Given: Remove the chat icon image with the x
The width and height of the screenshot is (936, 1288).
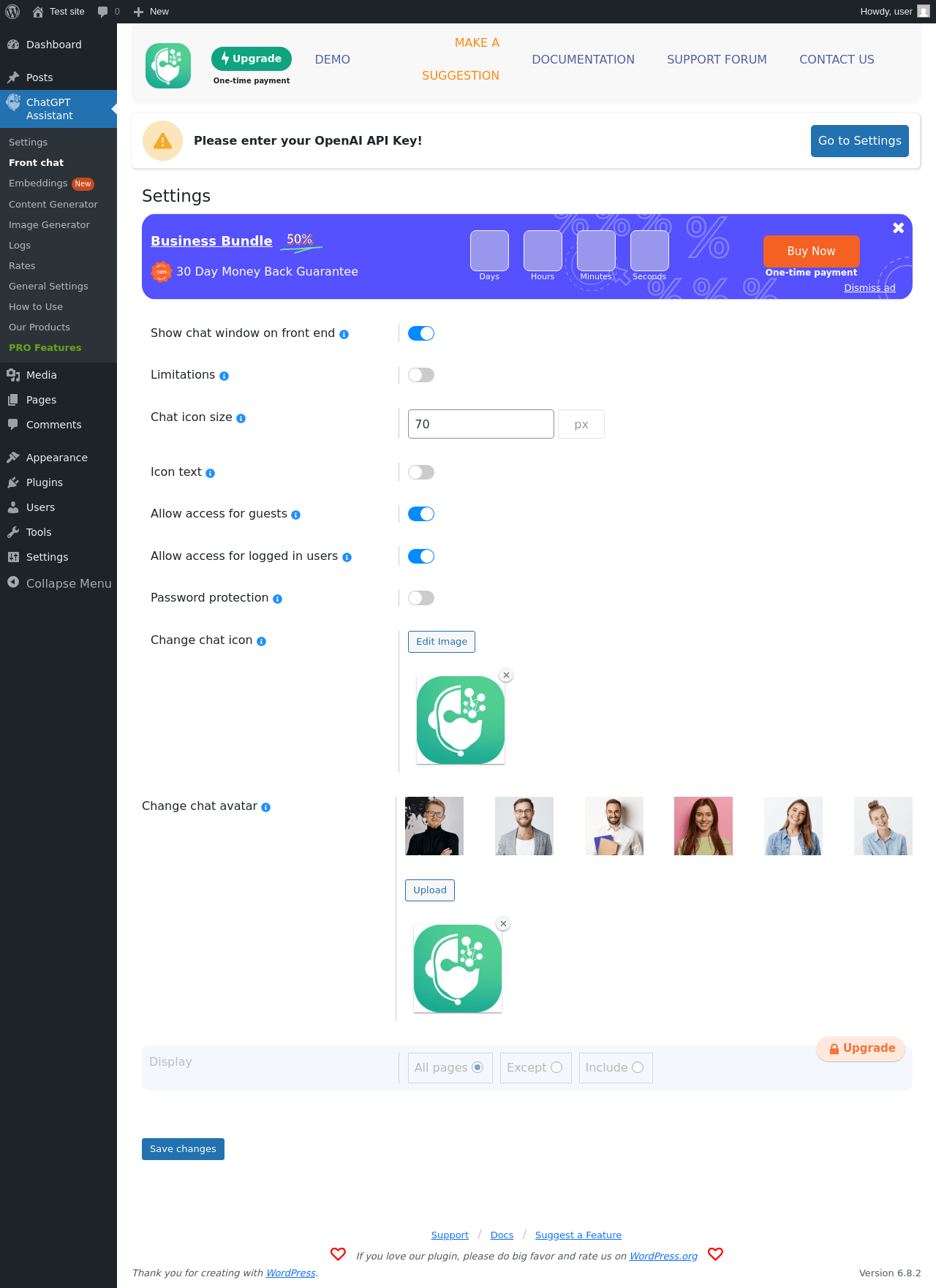Looking at the screenshot, I should click(x=506, y=675).
